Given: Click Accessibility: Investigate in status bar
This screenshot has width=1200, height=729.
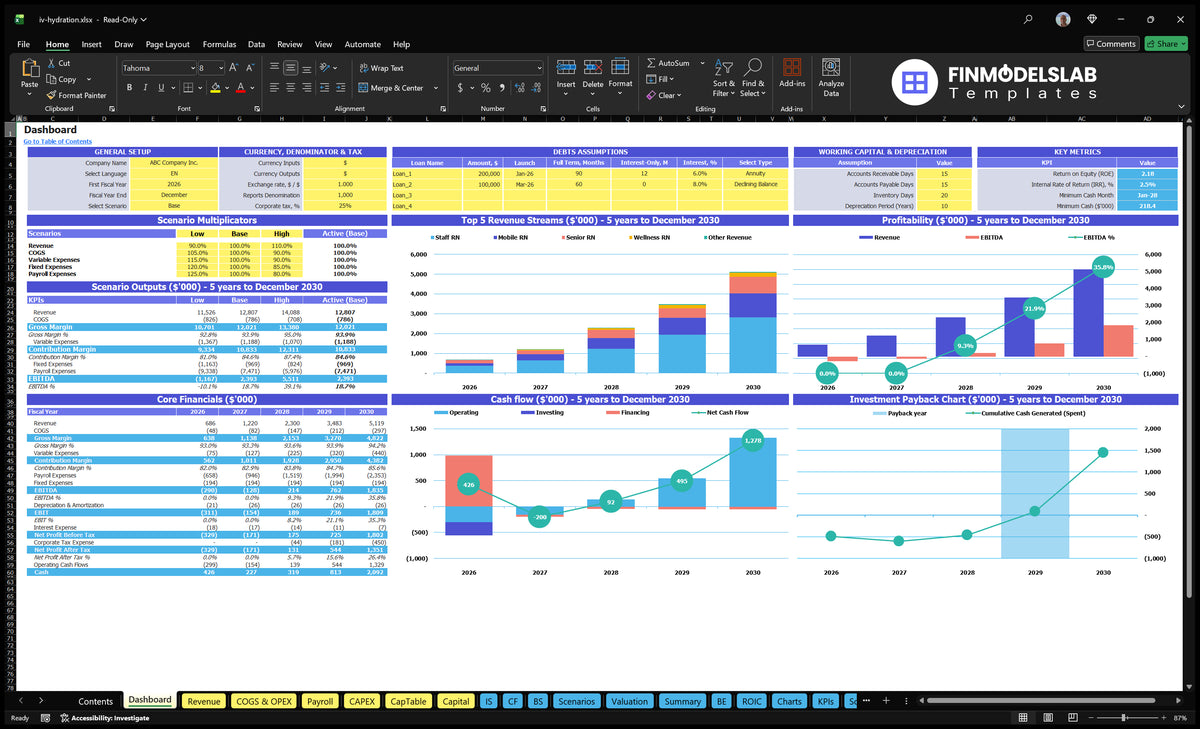Looking at the screenshot, I should (105, 718).
